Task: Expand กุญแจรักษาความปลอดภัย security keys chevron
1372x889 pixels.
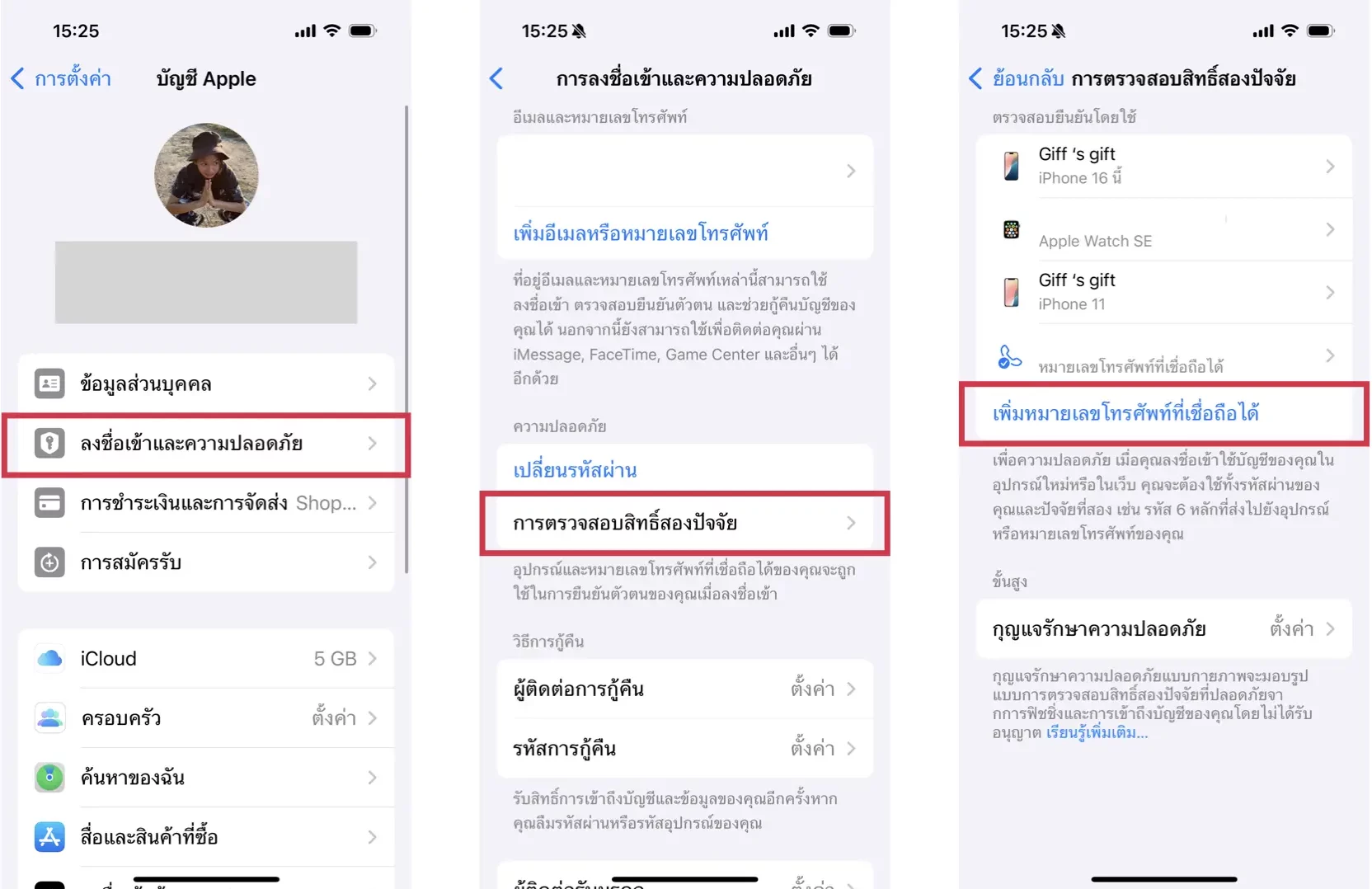Action: click(x=1331, y=629)
